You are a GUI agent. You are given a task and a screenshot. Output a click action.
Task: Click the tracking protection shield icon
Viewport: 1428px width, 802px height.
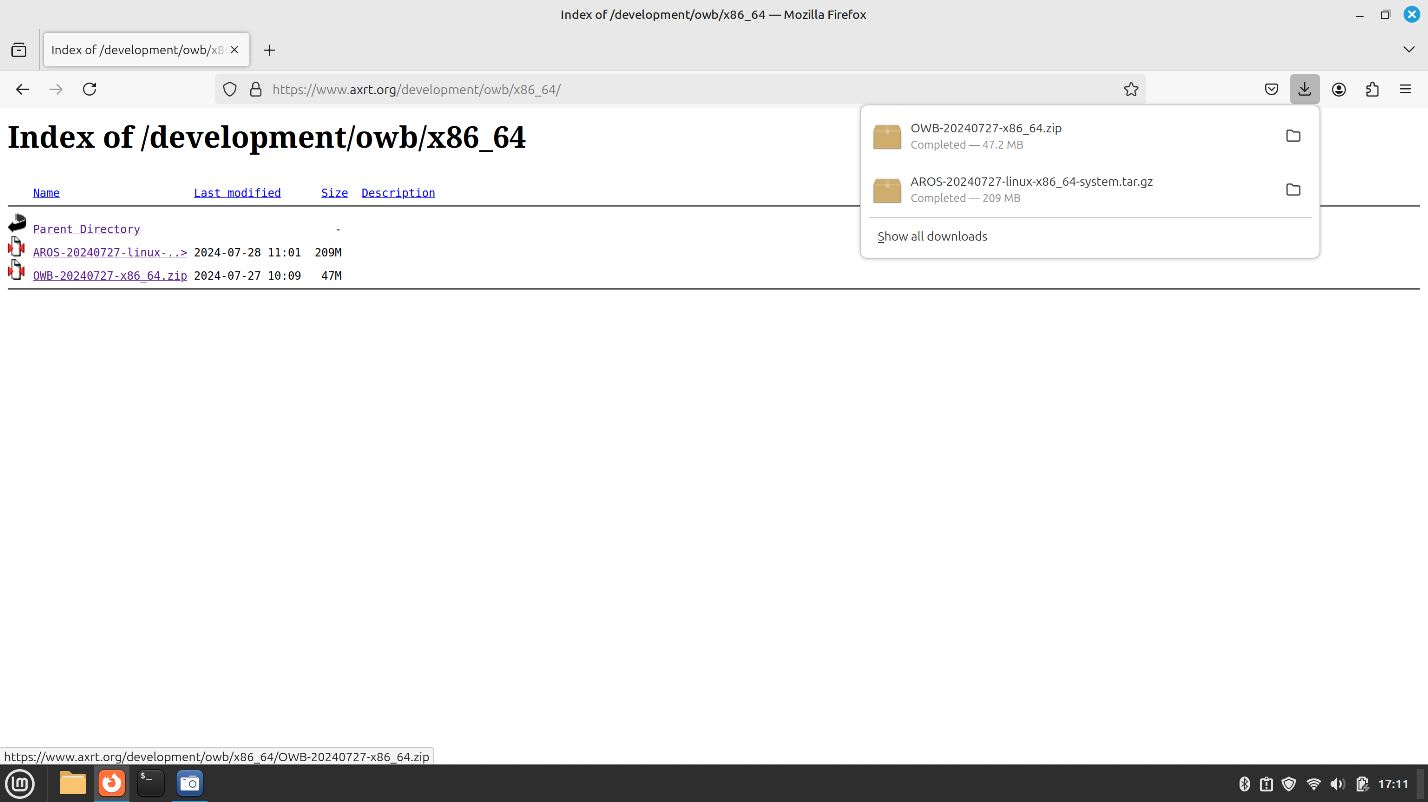click(229, 89)
